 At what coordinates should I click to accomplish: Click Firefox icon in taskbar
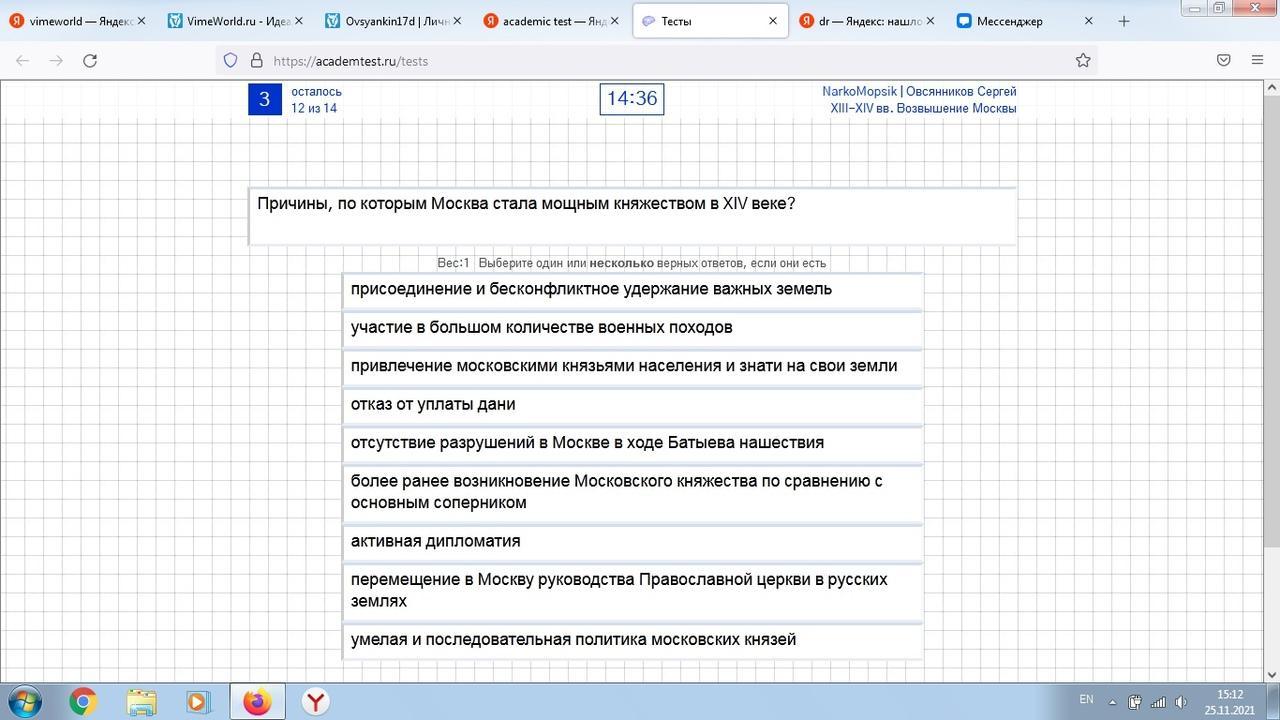[x=257, y=701]
